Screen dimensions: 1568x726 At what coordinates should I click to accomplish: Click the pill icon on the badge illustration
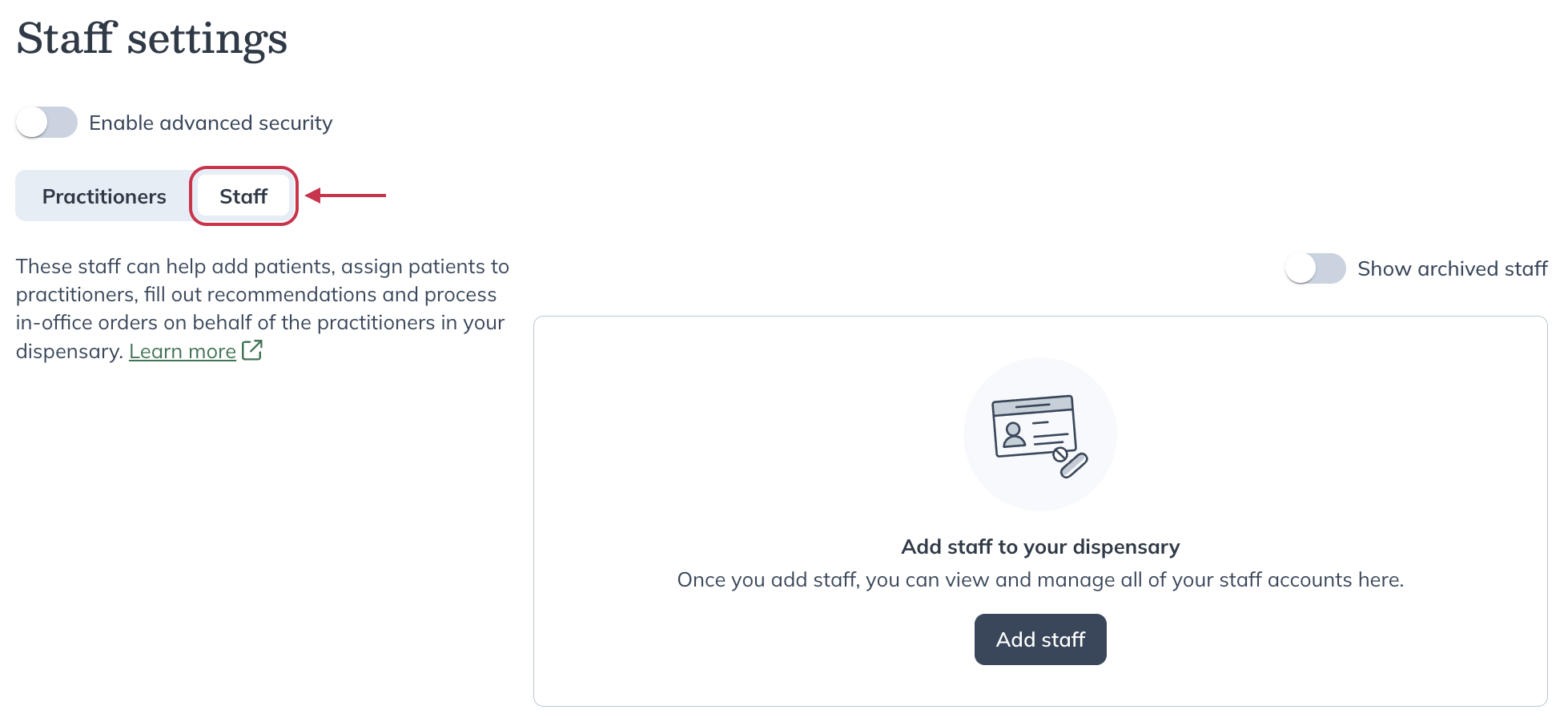1075,465
